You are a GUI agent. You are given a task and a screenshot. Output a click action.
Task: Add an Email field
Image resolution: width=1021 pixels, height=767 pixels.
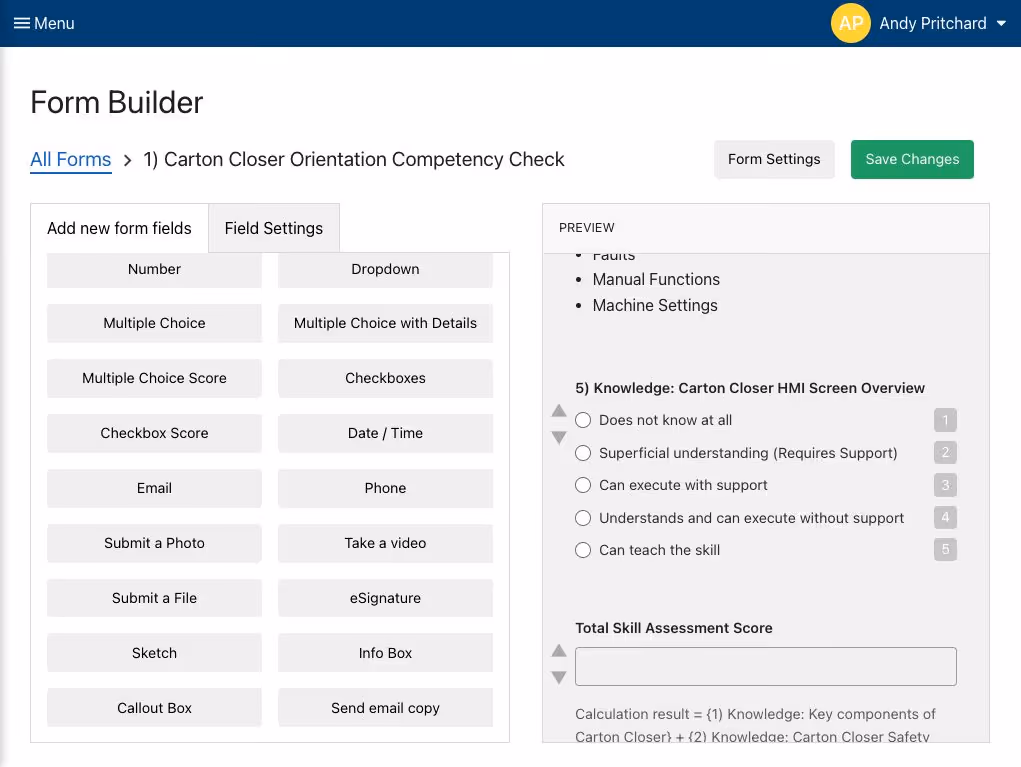click(154, 488)
